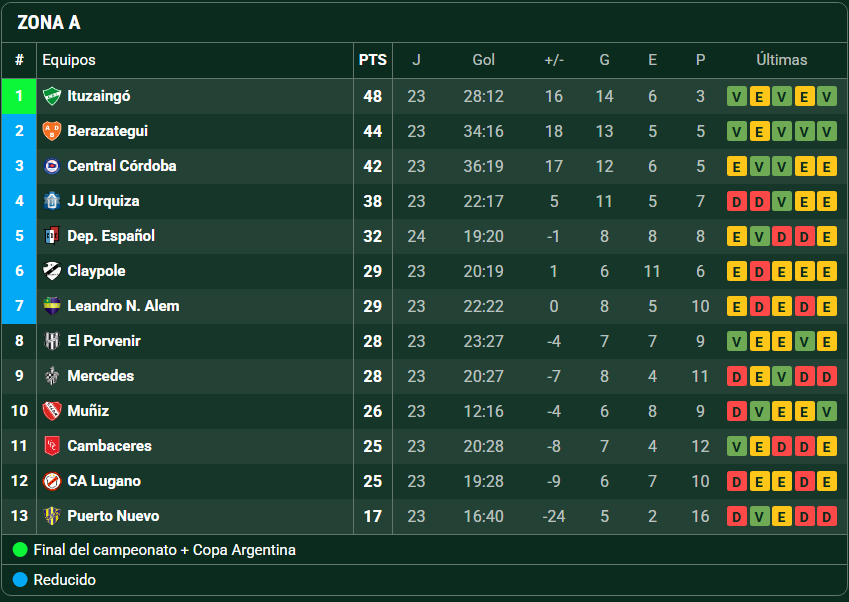Click the Gol column header

[x=484, y=60]
